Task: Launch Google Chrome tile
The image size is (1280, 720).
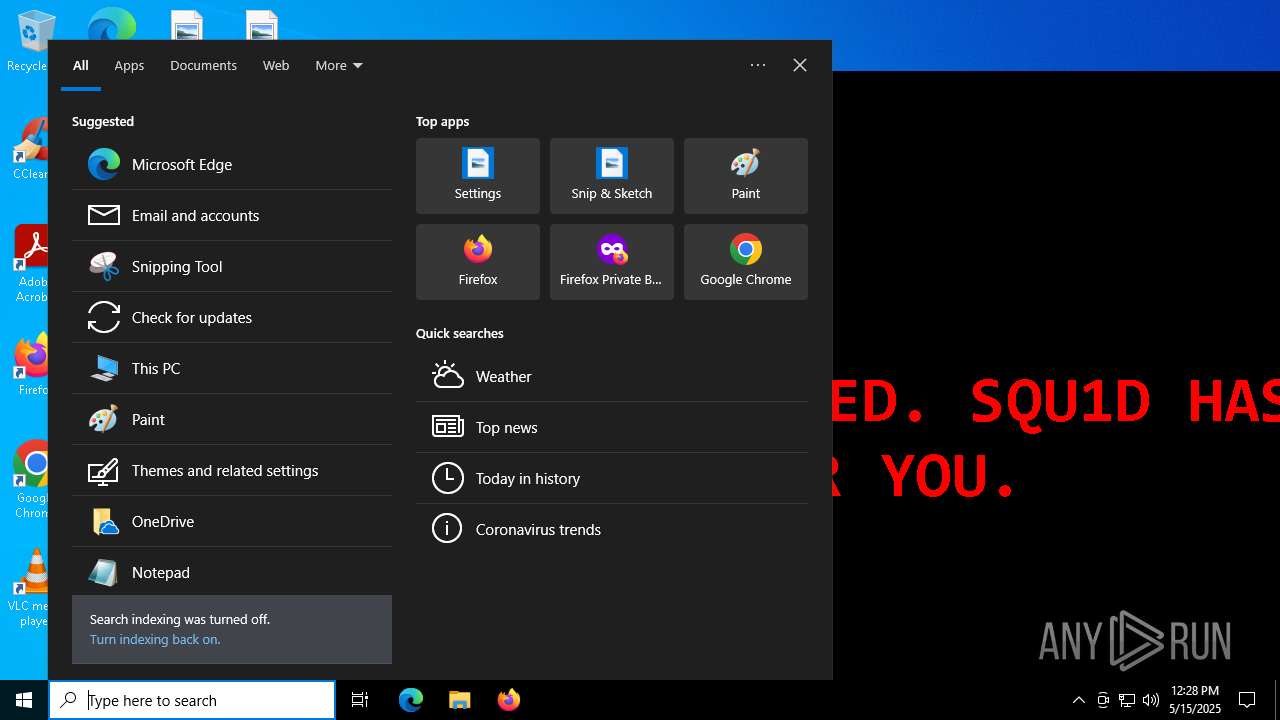Action: click(746, 262)
